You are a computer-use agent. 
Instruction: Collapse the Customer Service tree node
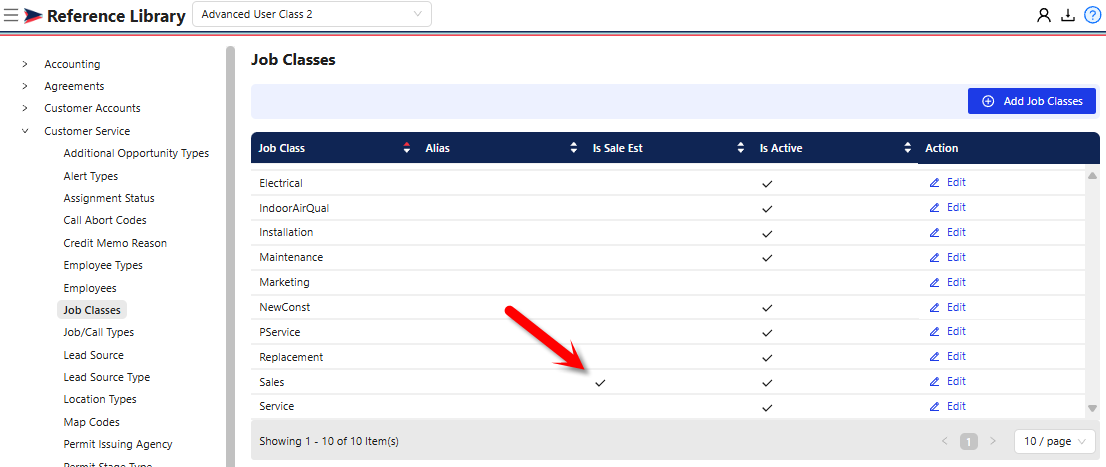pos(25,131)
